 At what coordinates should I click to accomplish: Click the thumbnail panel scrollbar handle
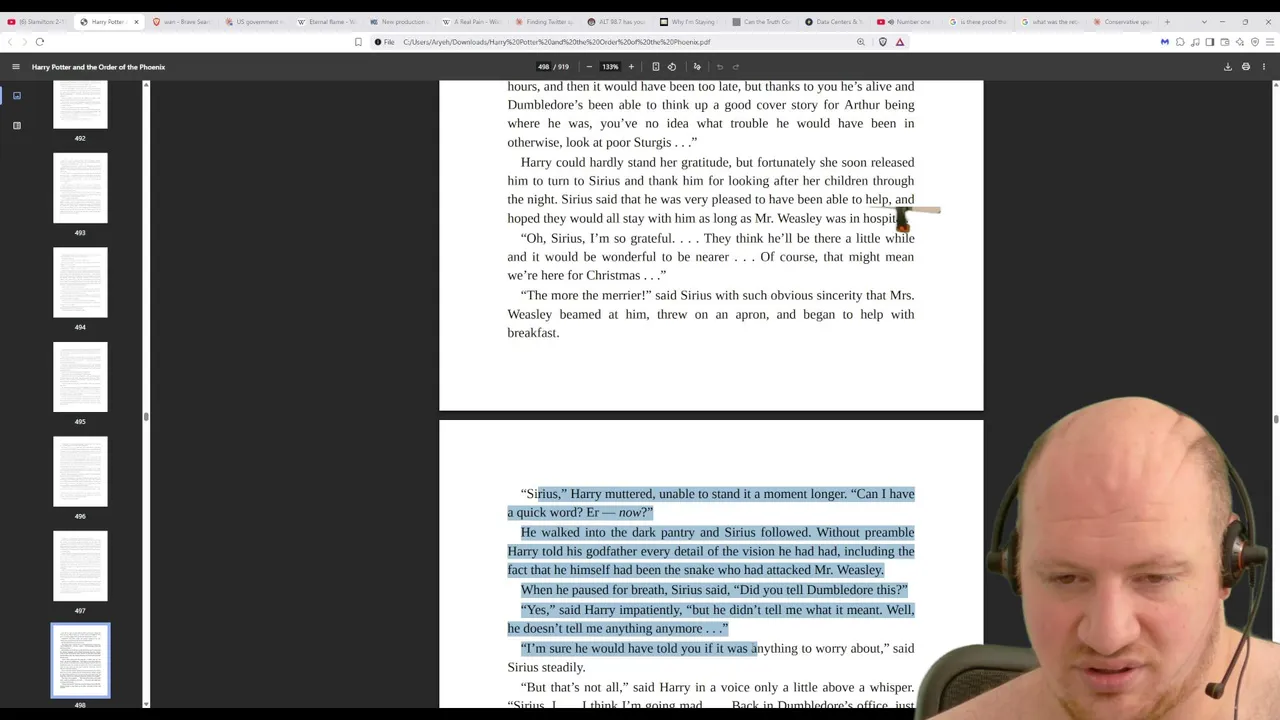click(146, 415)
